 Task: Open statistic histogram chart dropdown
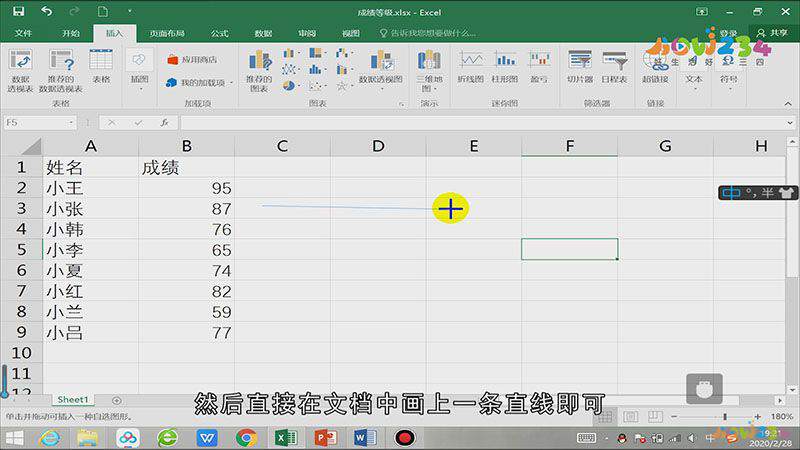pyautogui.click(x=317, y=69)
